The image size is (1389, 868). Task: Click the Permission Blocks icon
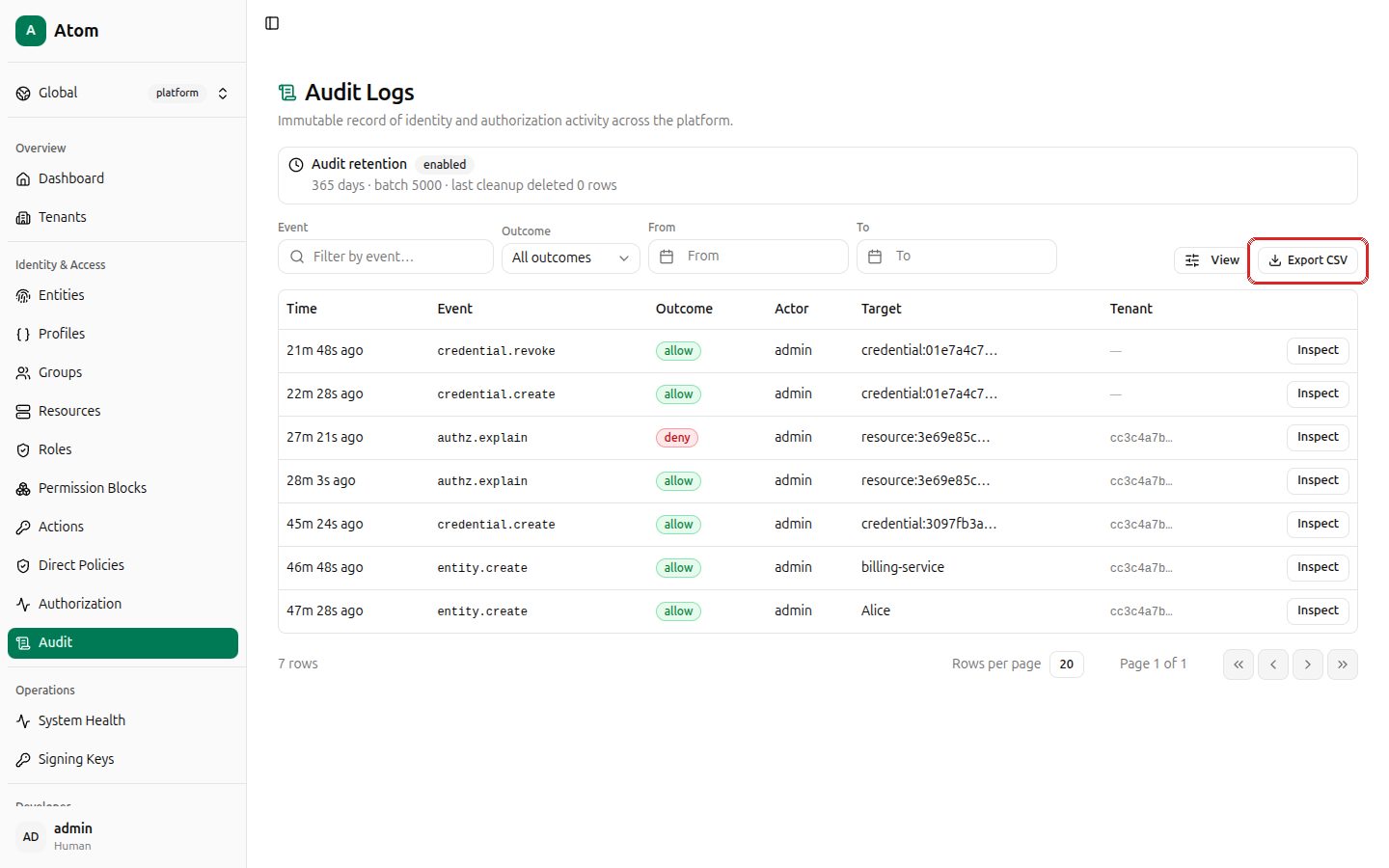click(x=23, y=488)
